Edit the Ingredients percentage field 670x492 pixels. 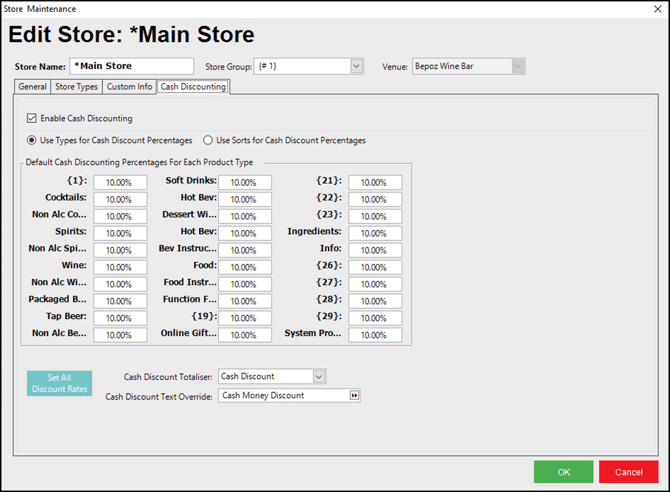[x=375, y=234]
